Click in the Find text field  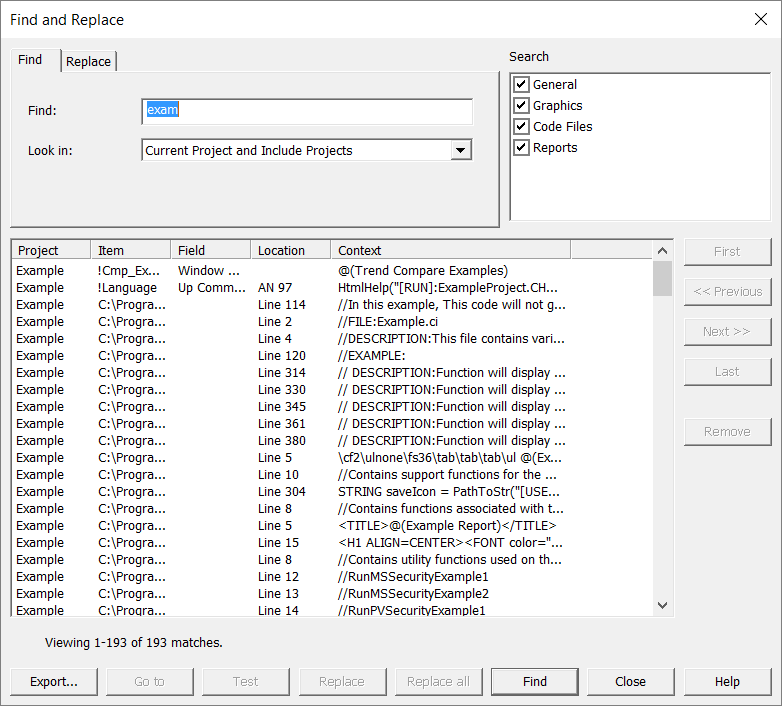[307, 111]
